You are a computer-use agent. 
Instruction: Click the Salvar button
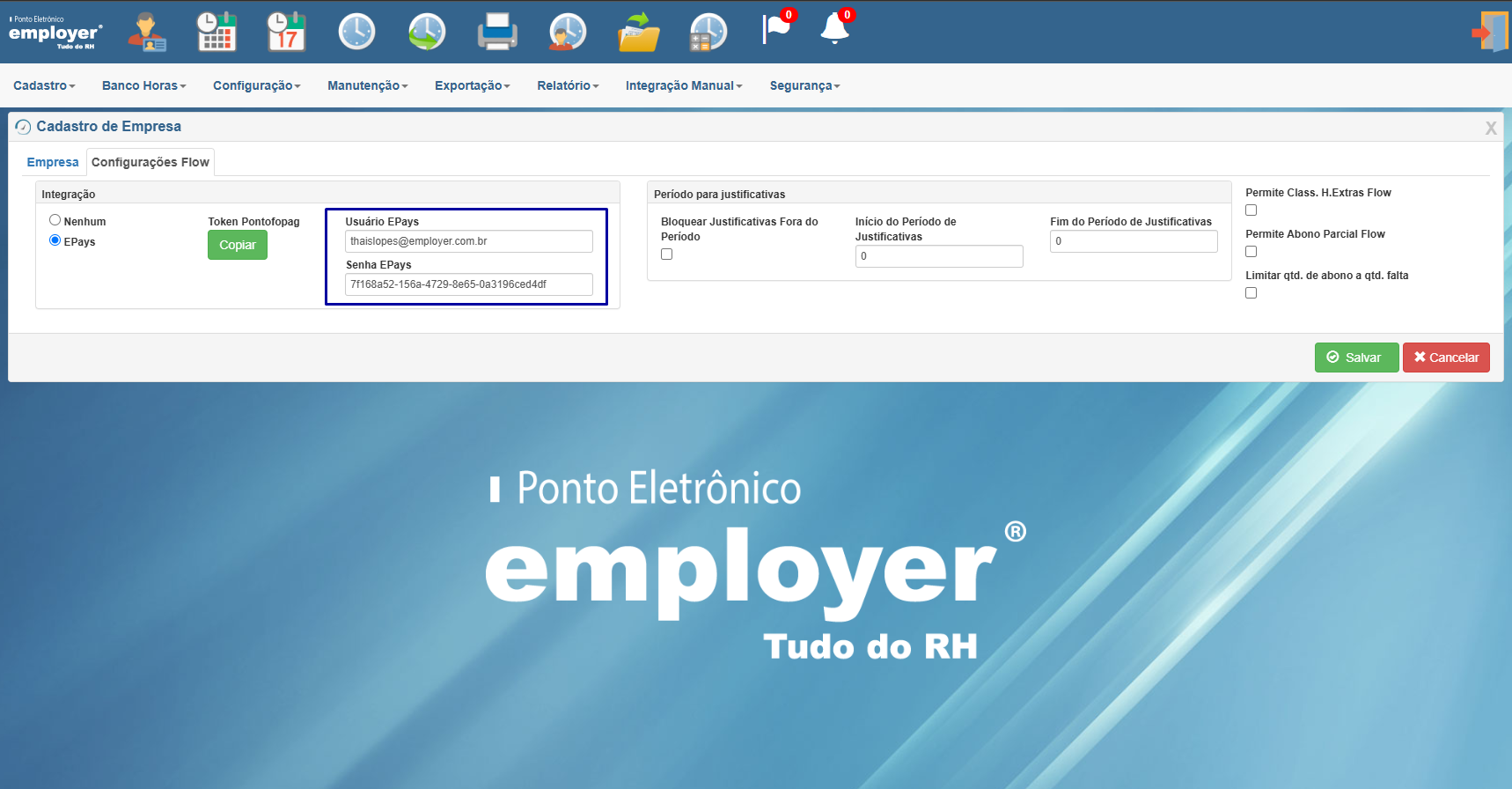pyautogui.click(x=1356, y=358)
